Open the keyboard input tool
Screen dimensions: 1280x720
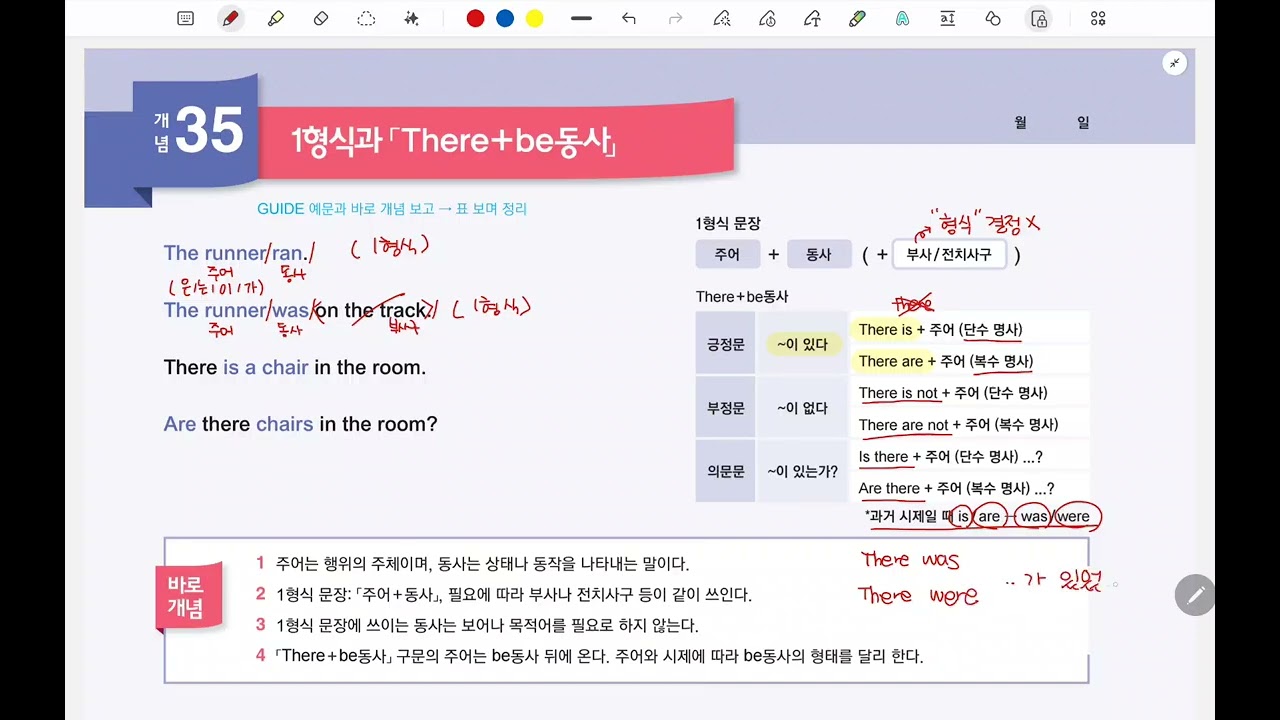[185, 18]
